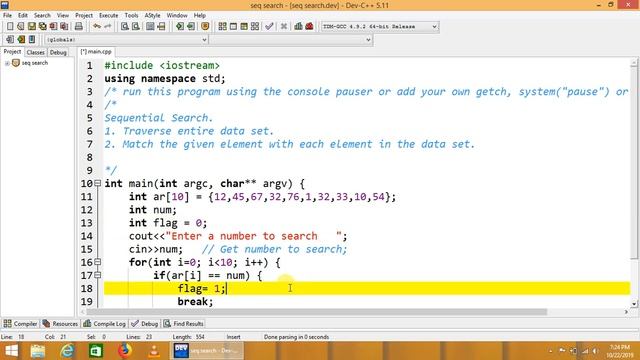Switch to the Classes side tab

coord(36,52)
